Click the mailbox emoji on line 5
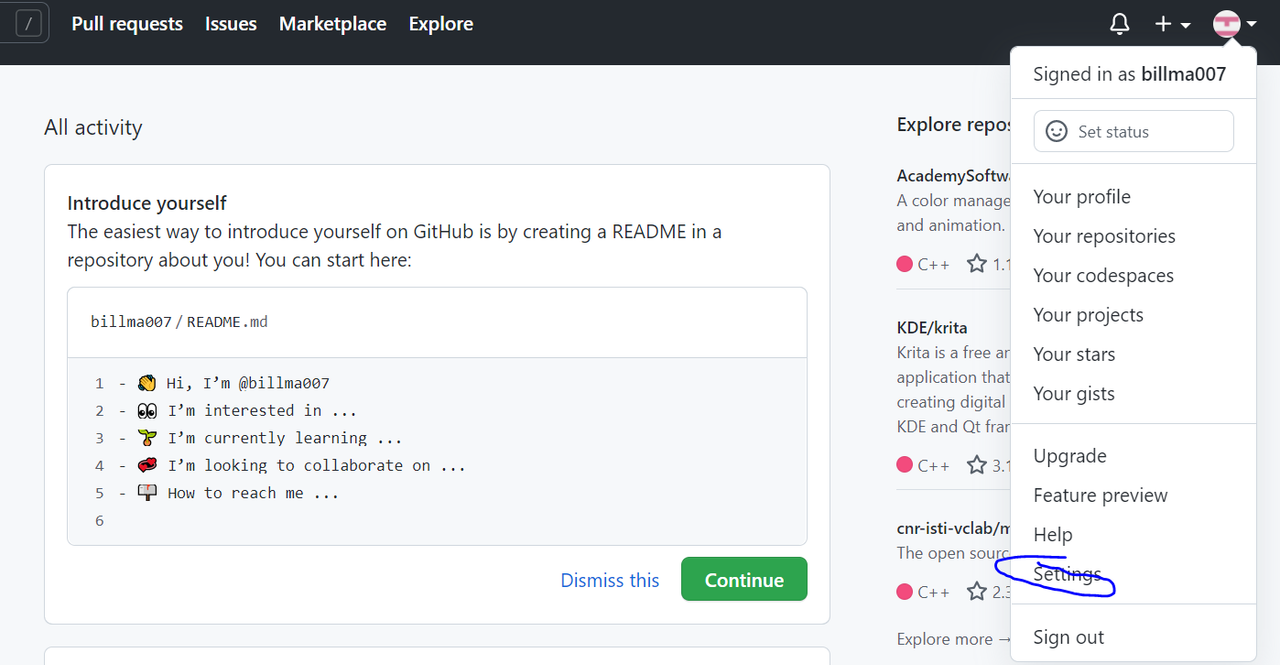 click(x=147, y=493)
